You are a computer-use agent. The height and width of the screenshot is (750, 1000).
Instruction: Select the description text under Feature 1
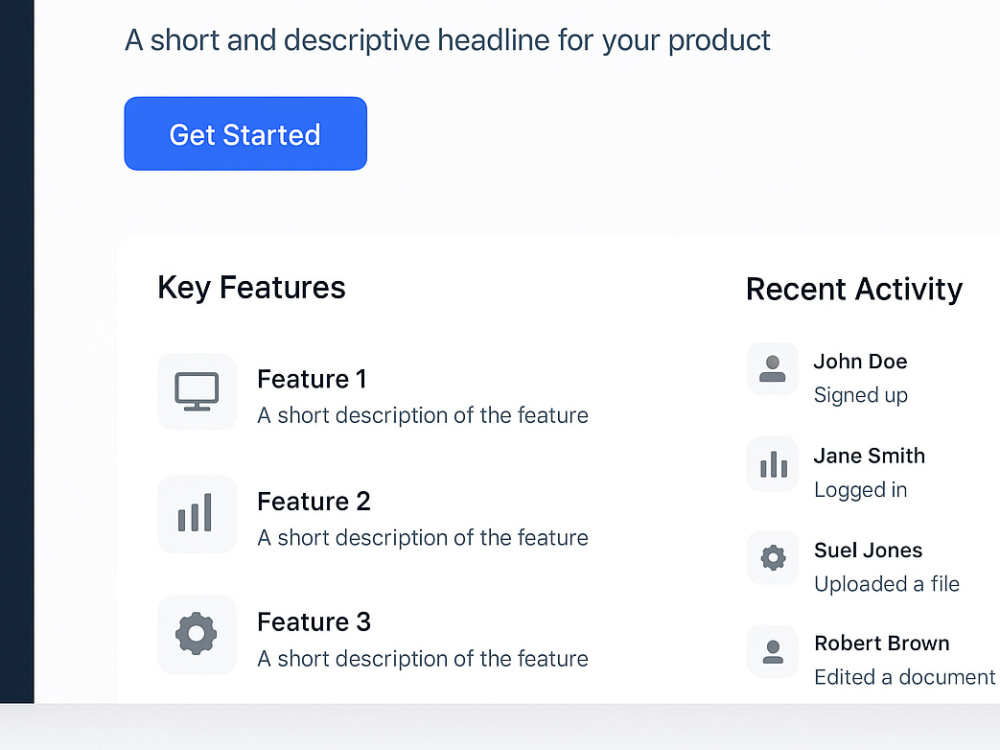423,415
